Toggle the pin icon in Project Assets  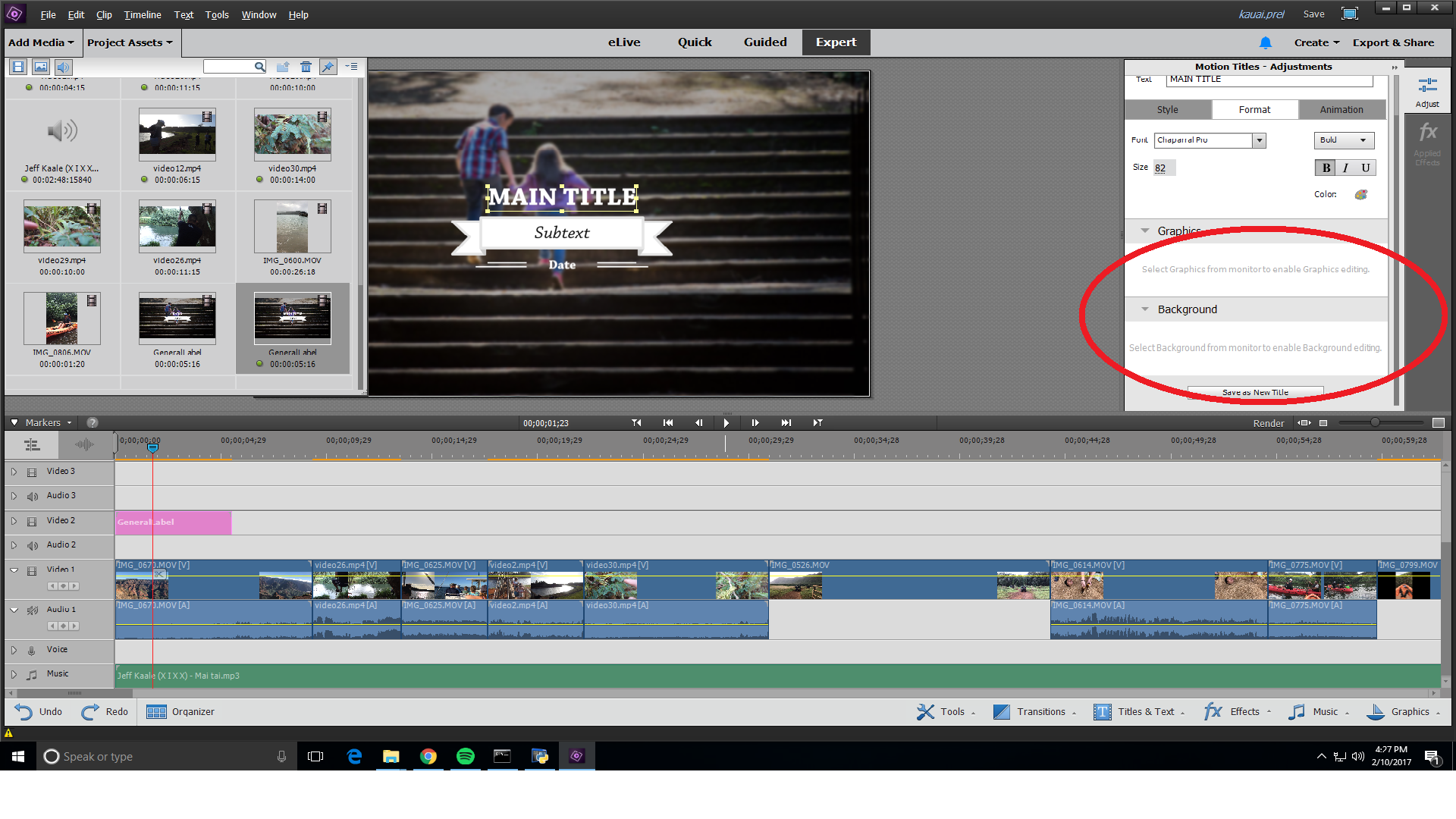tap(328, 67)
